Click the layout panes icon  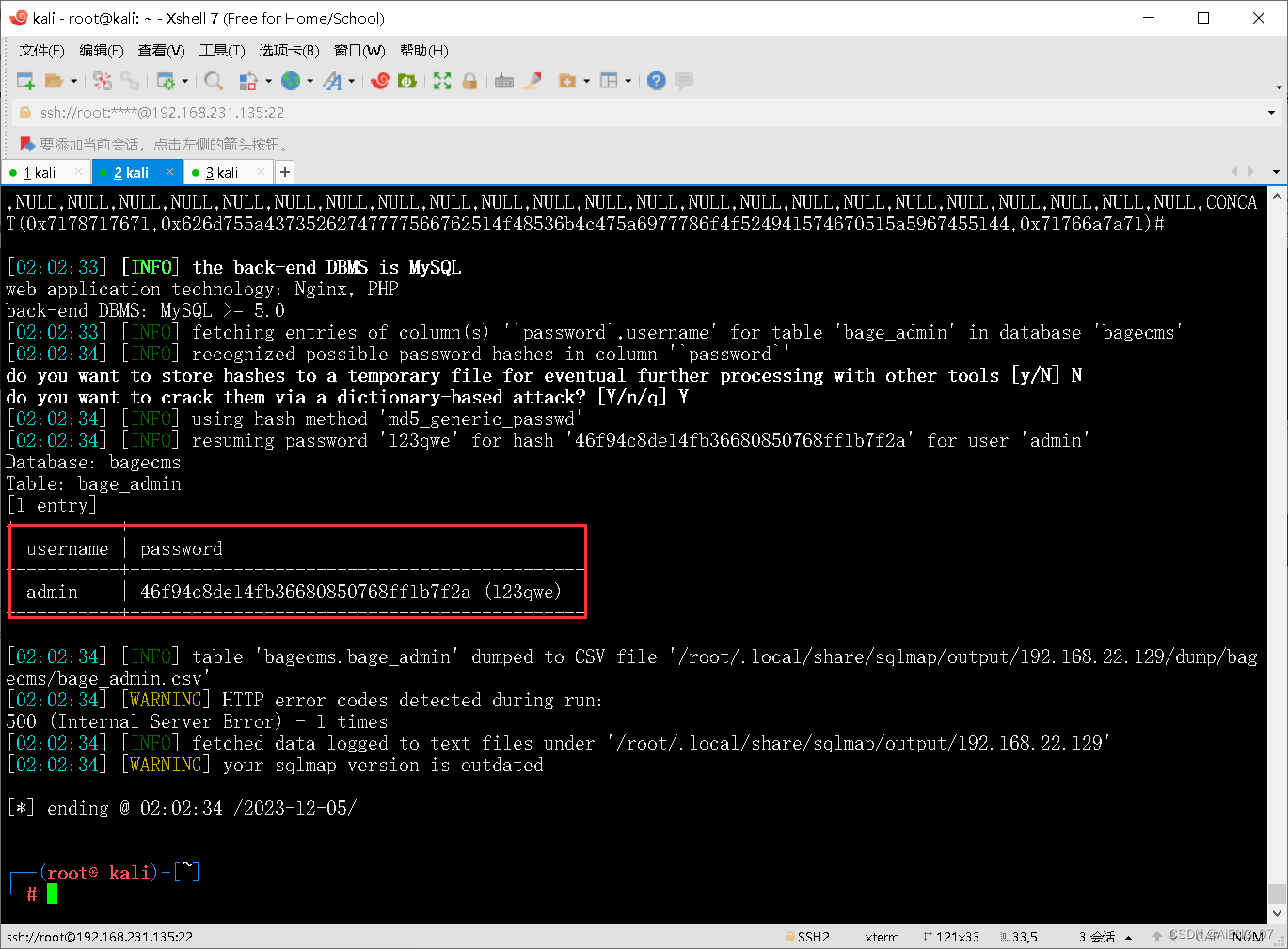609,81
